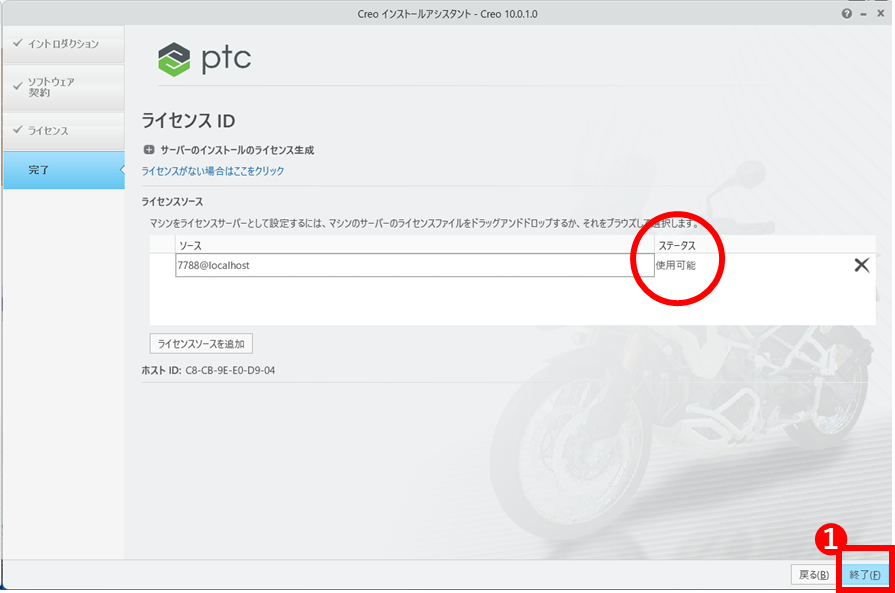Click the ステータス column header
Screen dimensions: 895x593
pos(676,245)
